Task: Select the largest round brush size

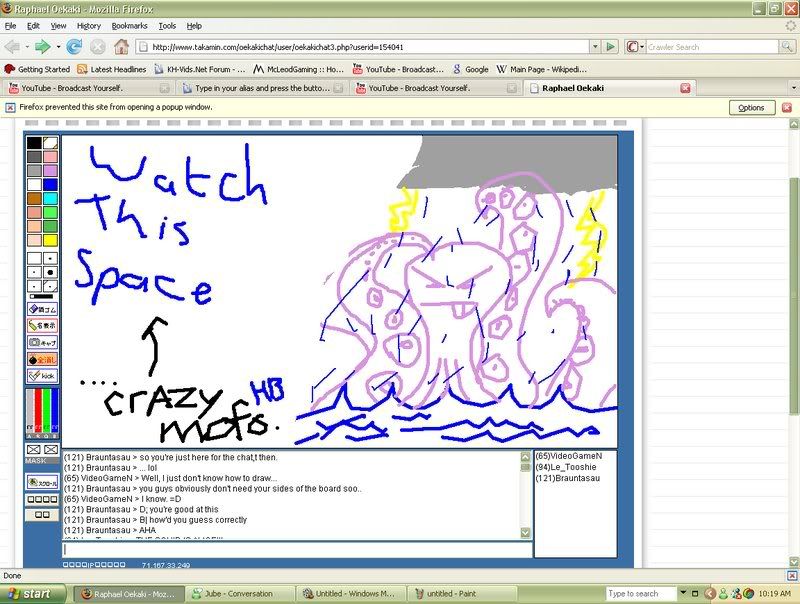Action: tap(50, 272)
